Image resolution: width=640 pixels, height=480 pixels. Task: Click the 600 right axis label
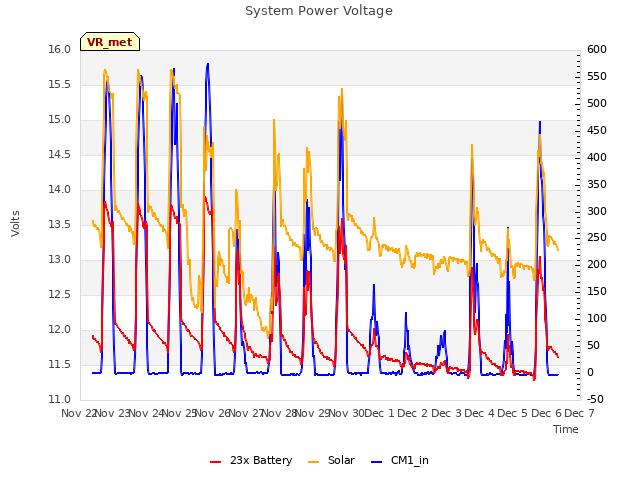(597, 49)
